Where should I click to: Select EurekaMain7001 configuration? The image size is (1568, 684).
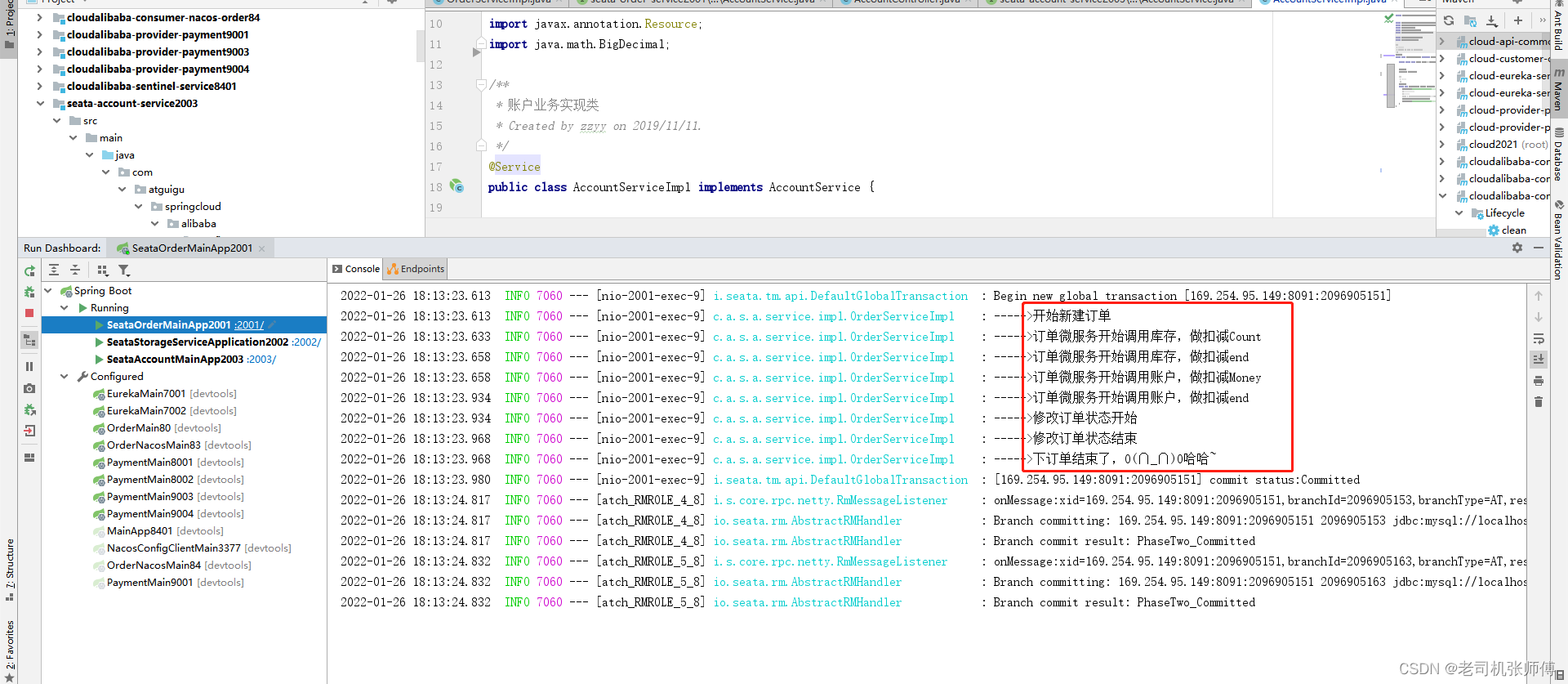point(146,394)
